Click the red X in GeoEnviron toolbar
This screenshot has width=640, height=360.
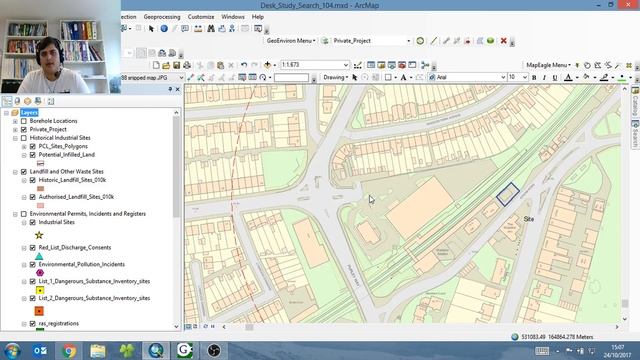pyautogui.click(x=504, y=40)
